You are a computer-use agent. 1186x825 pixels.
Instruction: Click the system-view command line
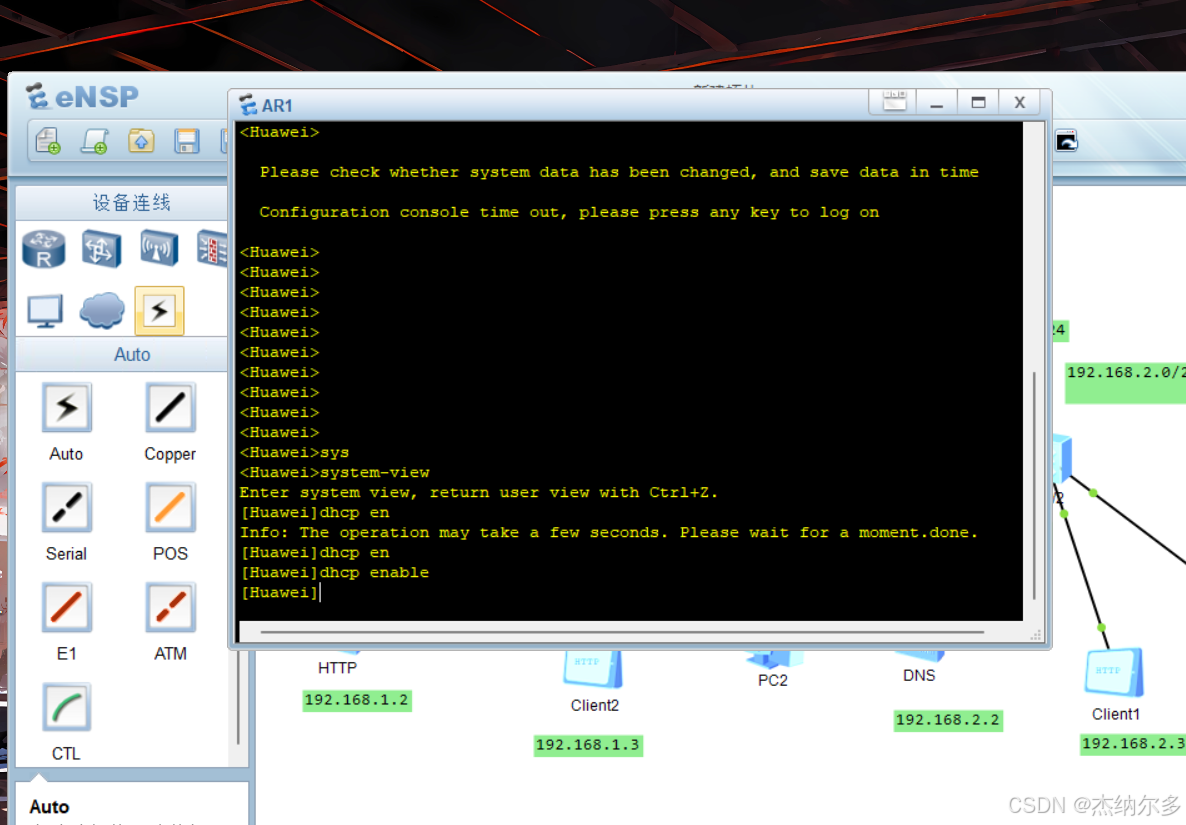point(334,473)
